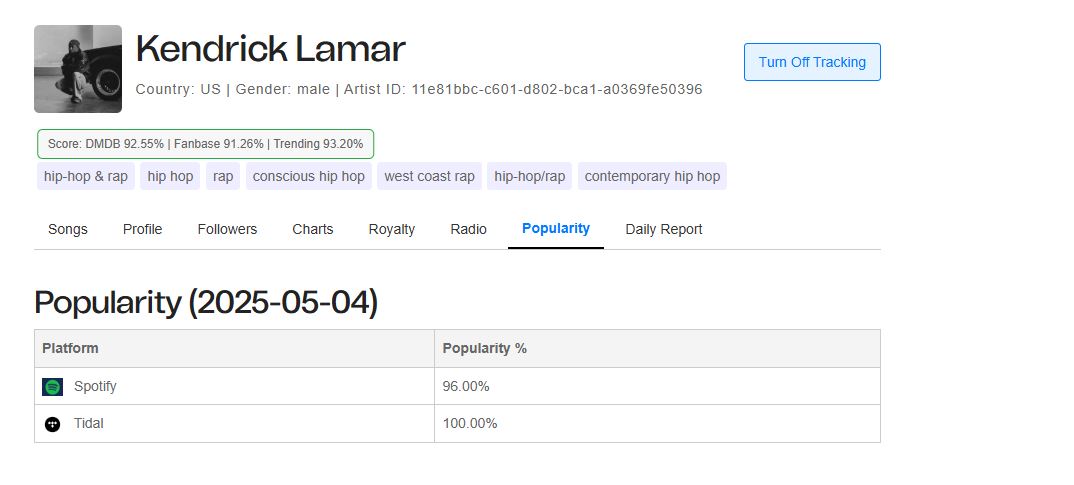Choose the 'contemporary hip hop' genre tag
The width and height of the screenshot is (1074, 485).
[x=652, y=176]
